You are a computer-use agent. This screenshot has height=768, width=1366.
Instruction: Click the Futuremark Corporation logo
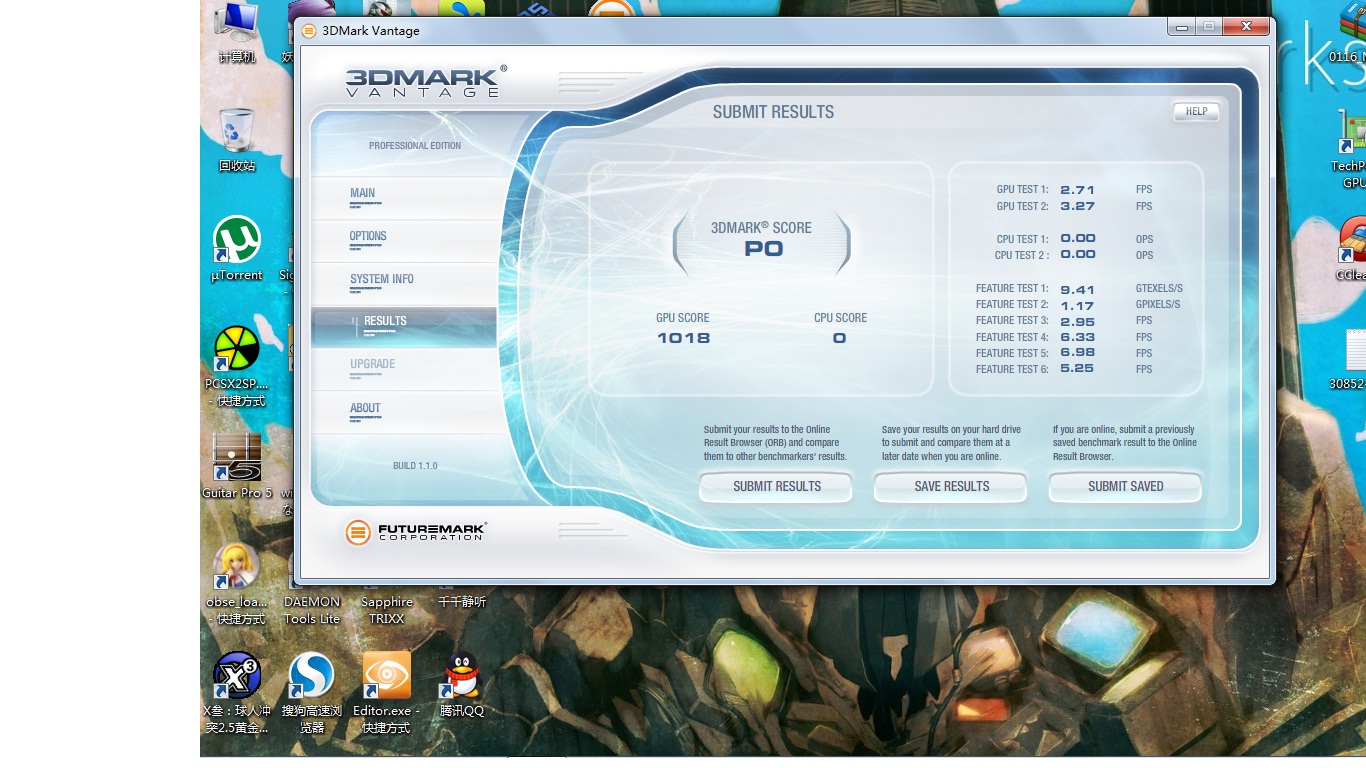[416, 532]
